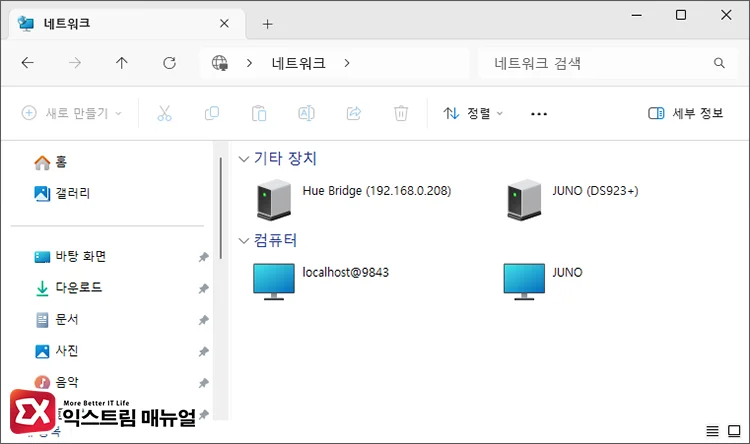
Task: Select the JUNO computer monitor icon
Action: point(524,281)
